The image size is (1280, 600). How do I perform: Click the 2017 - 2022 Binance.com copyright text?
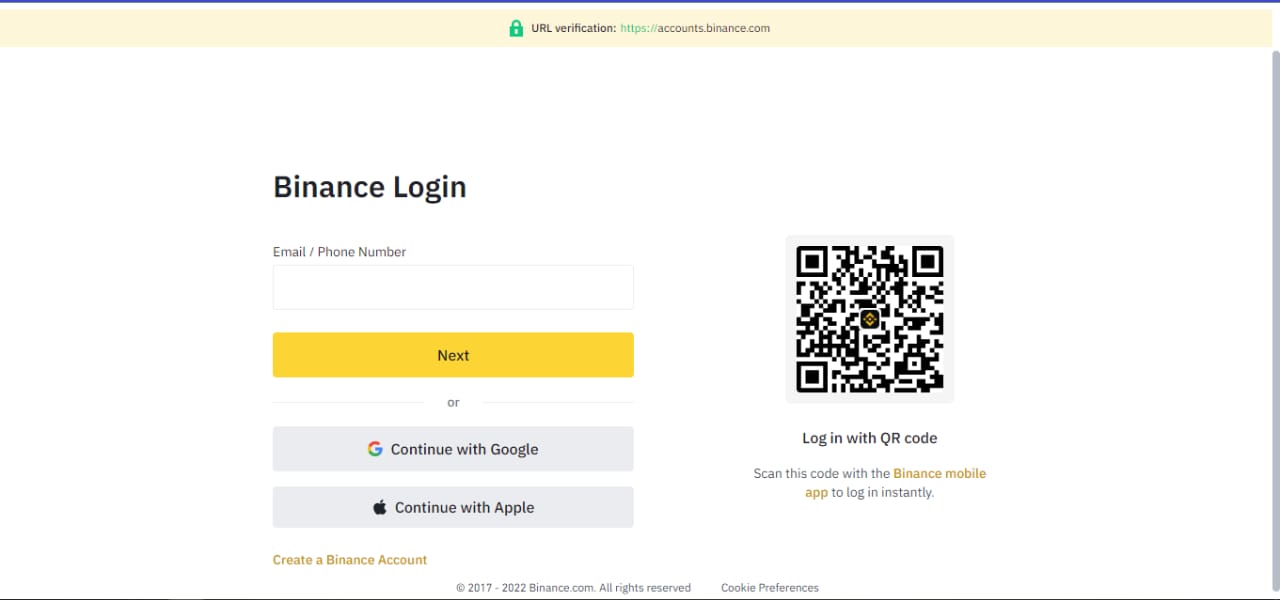[x=573, y=588]
